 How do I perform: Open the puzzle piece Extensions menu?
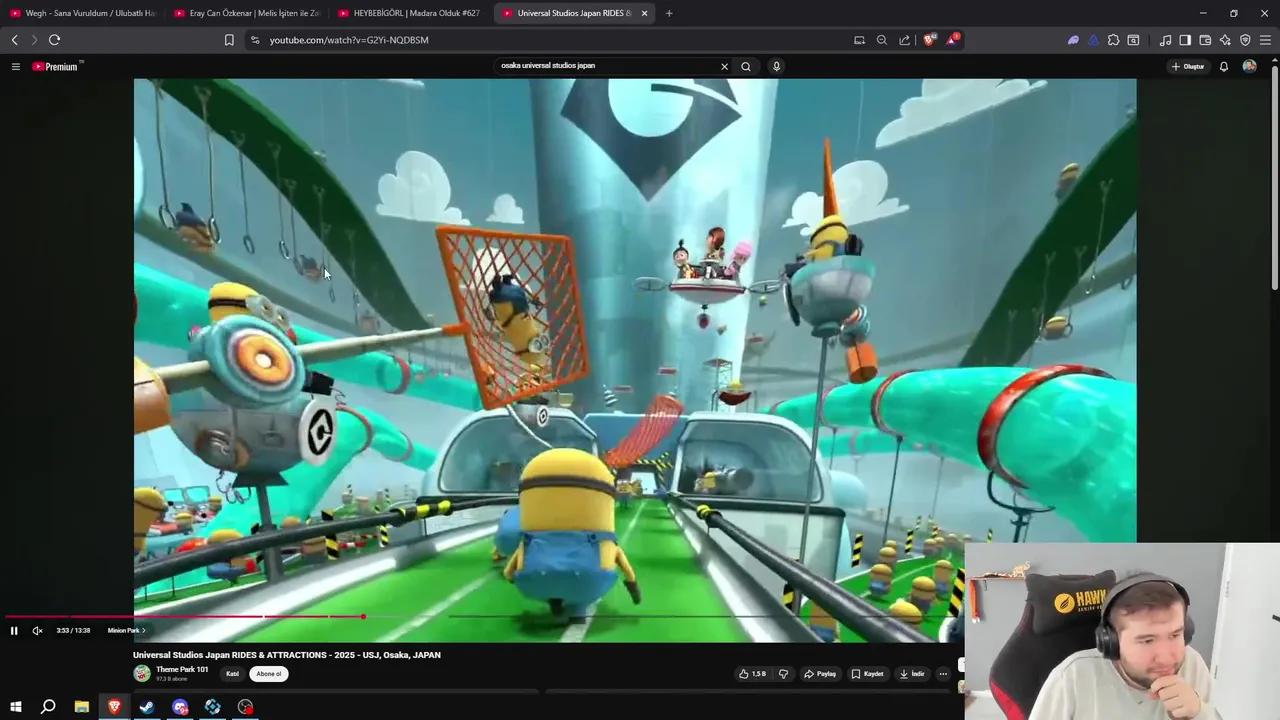click(1113, 40)
